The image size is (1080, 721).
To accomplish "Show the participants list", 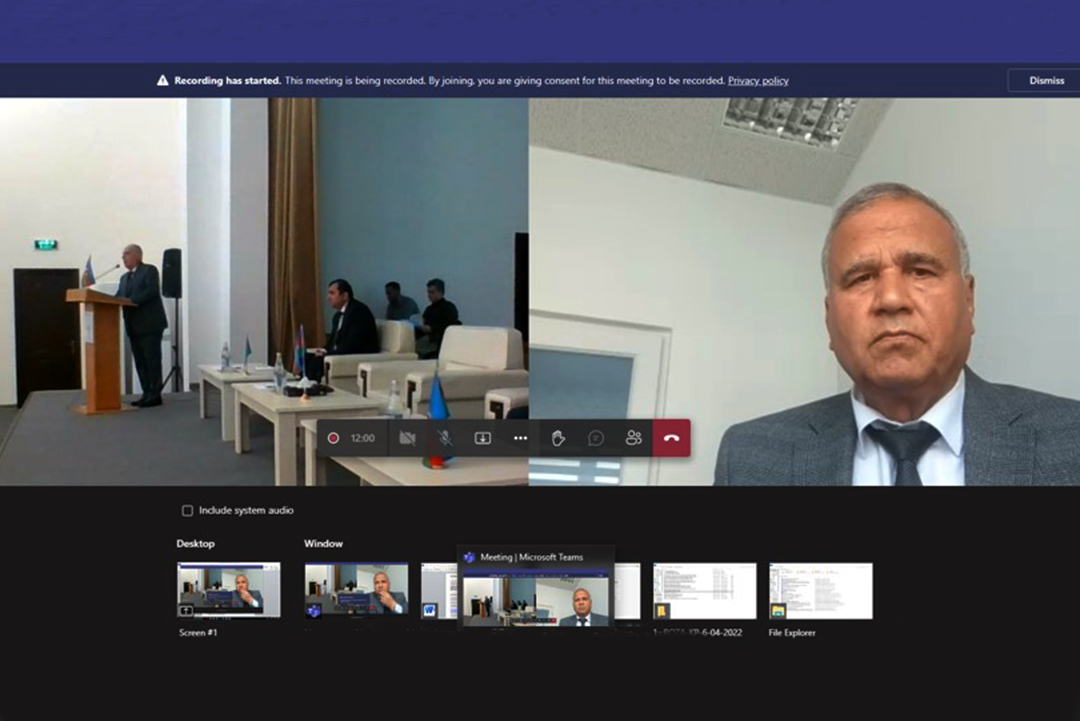I will click(633, 438).
